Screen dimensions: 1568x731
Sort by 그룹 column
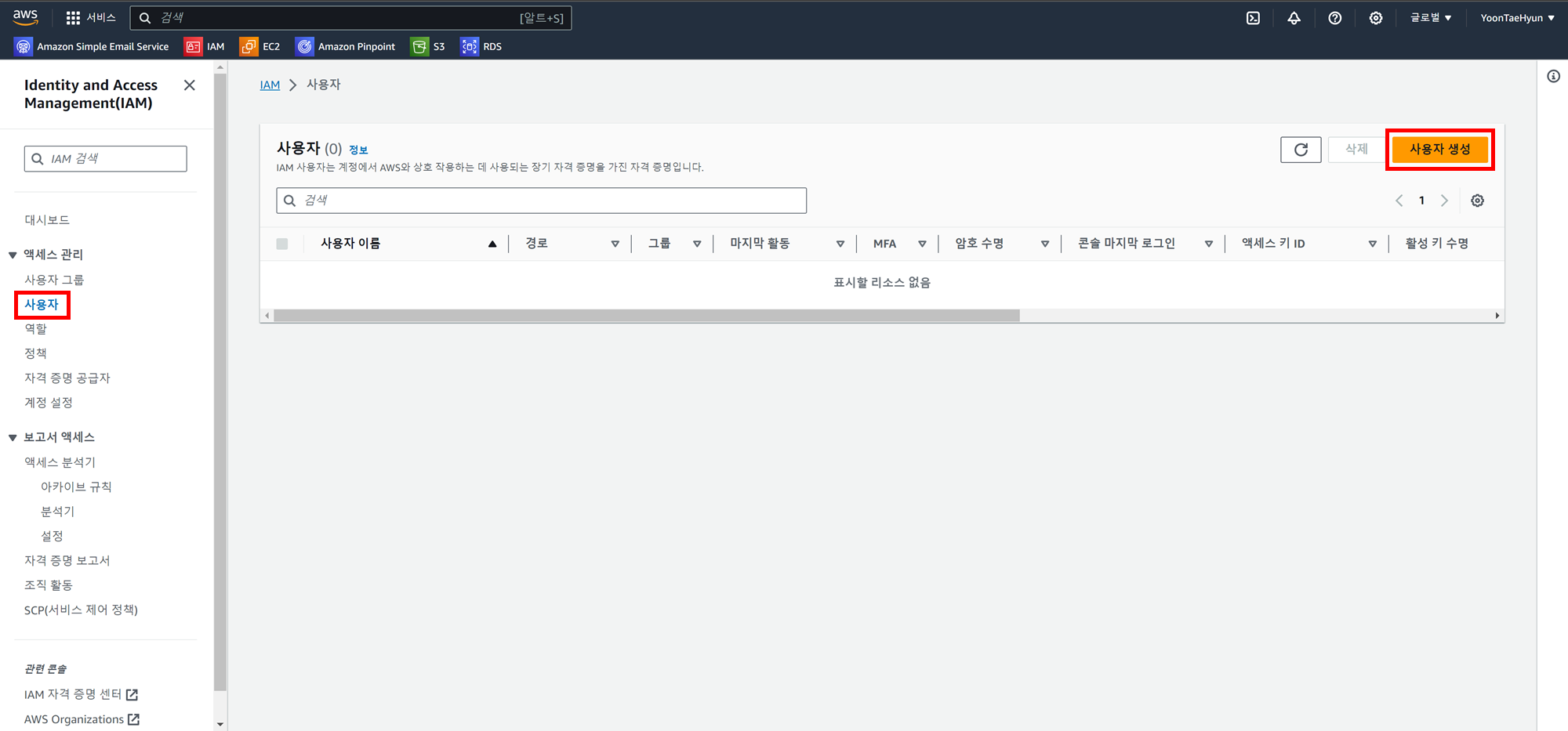click(x=696, y=244)
